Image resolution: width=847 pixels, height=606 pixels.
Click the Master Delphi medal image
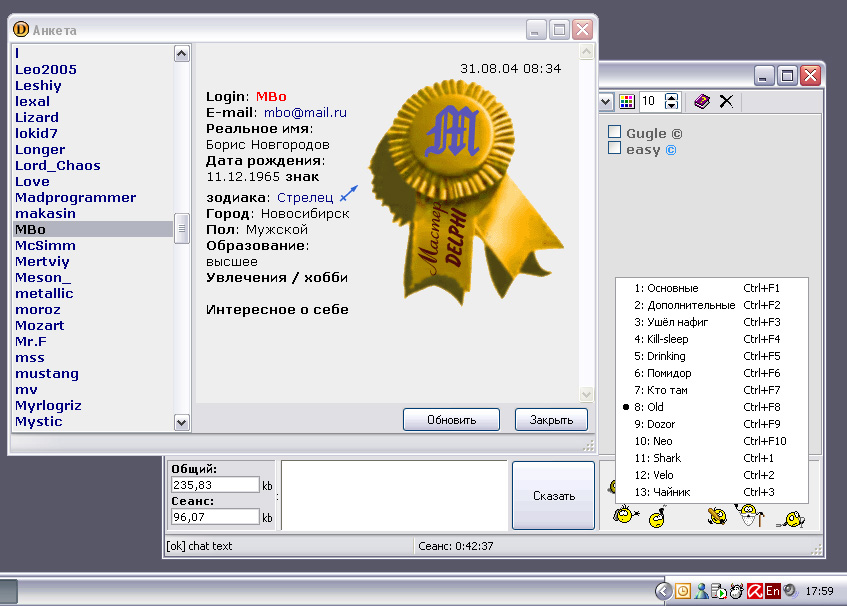pos(465,192)
